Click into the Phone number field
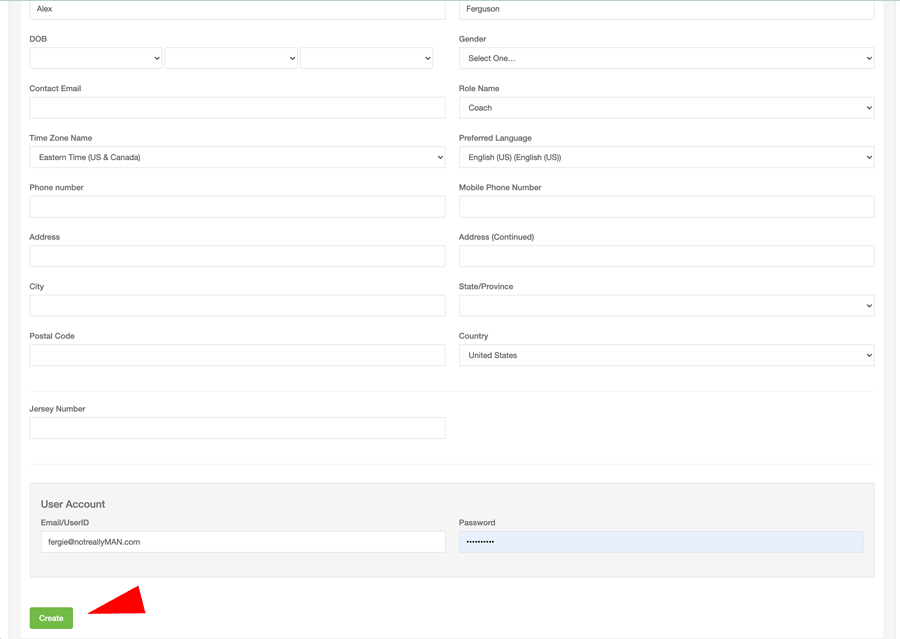The height and width of the screenshot is (639, 900). 237,207
